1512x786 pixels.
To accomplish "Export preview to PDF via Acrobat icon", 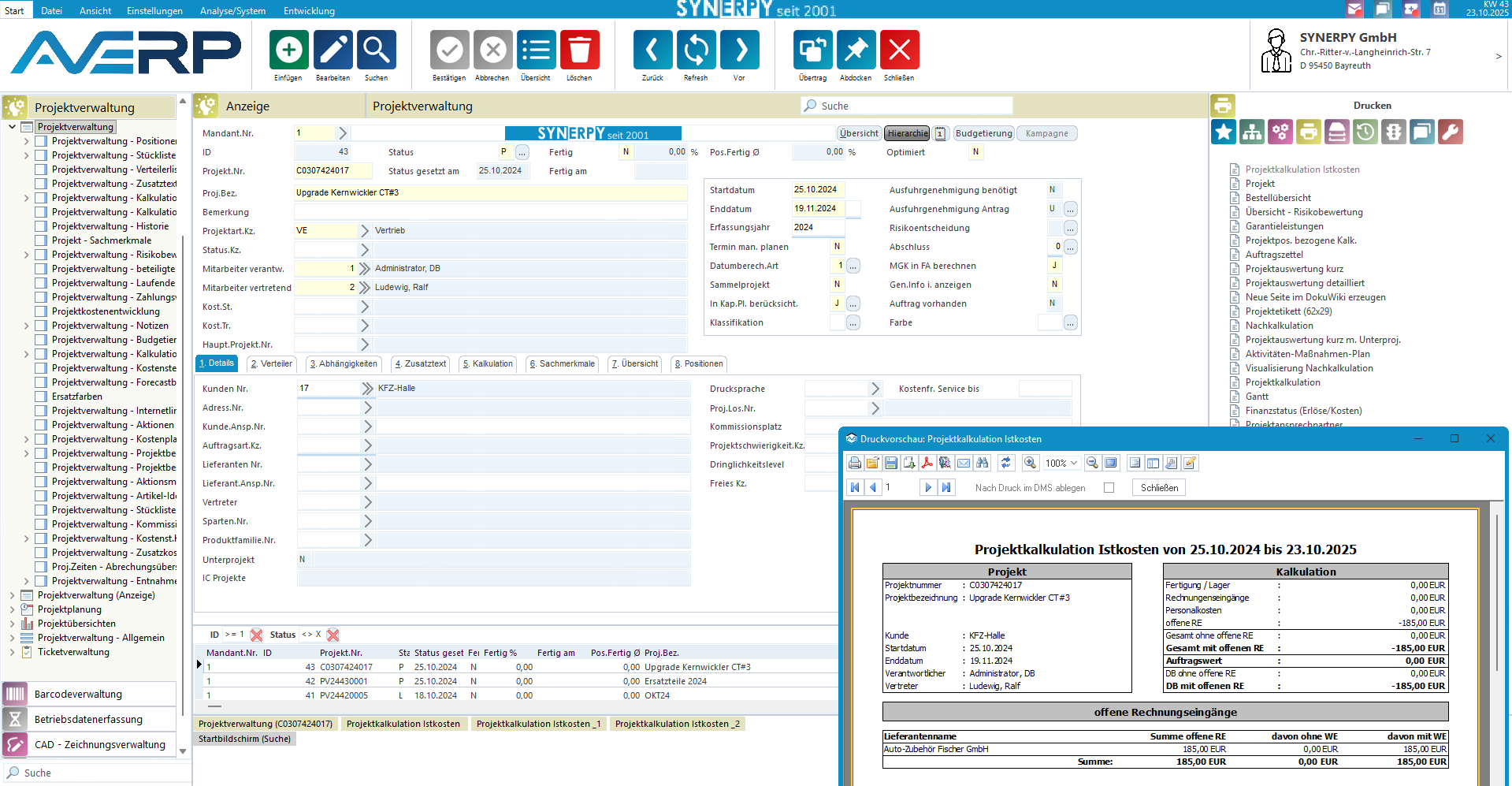I will click(x=927, y=463).
